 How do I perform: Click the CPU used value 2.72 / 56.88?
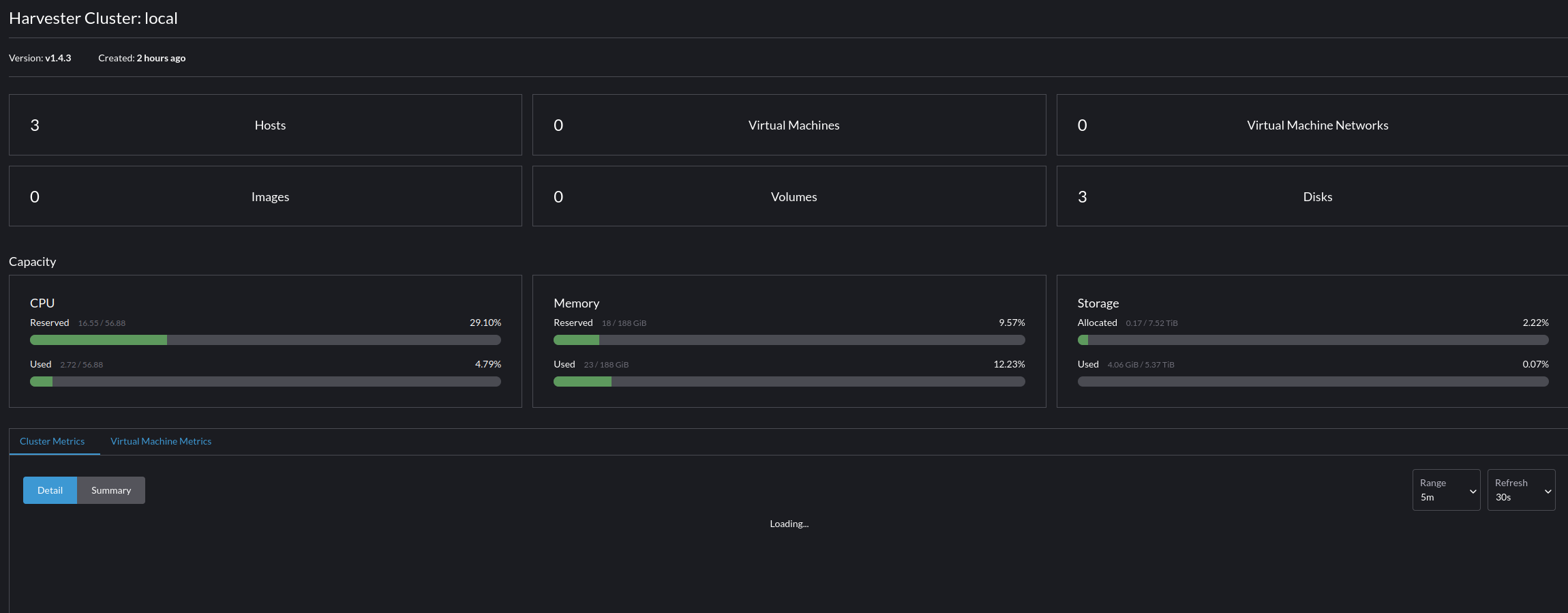(x=82, y=365)
